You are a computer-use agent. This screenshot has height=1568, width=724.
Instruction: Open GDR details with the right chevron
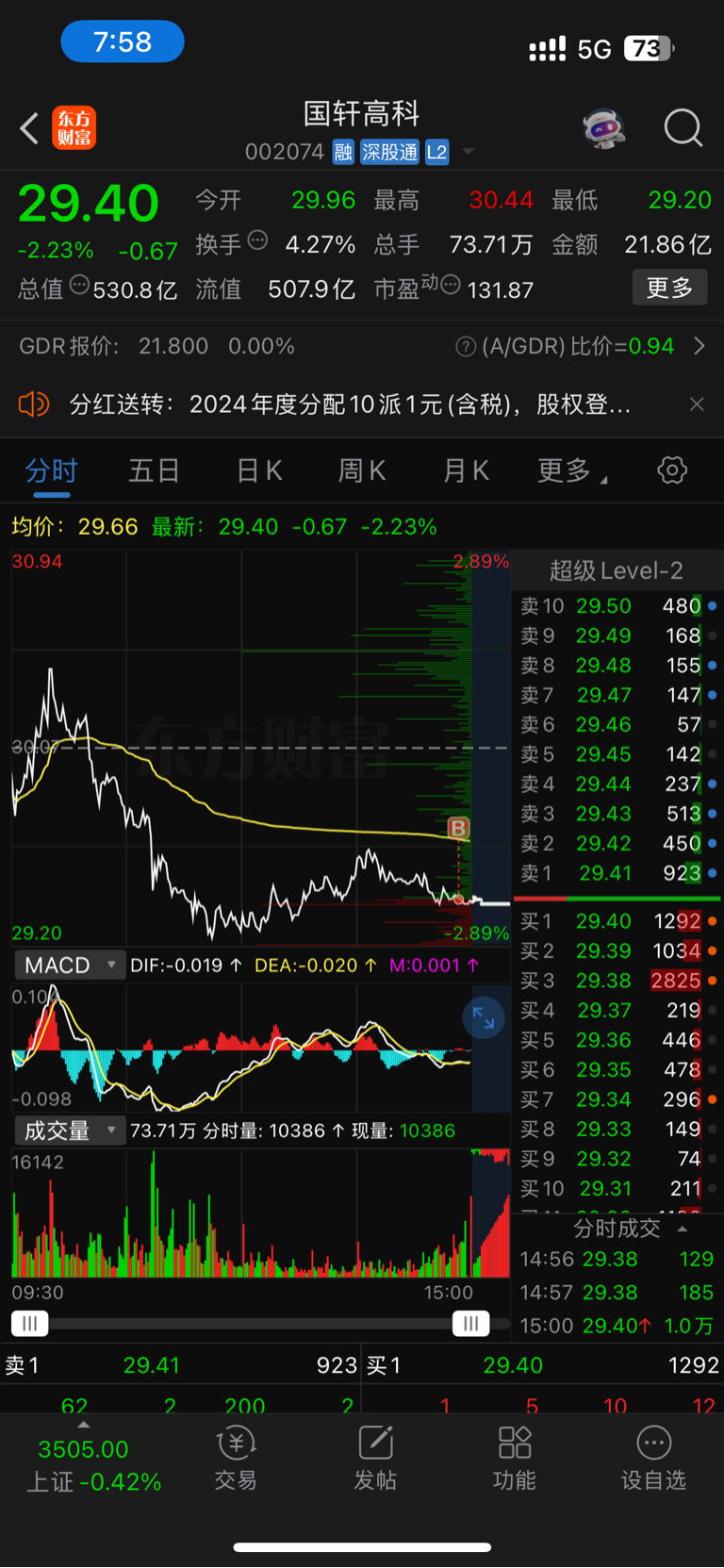699,346
